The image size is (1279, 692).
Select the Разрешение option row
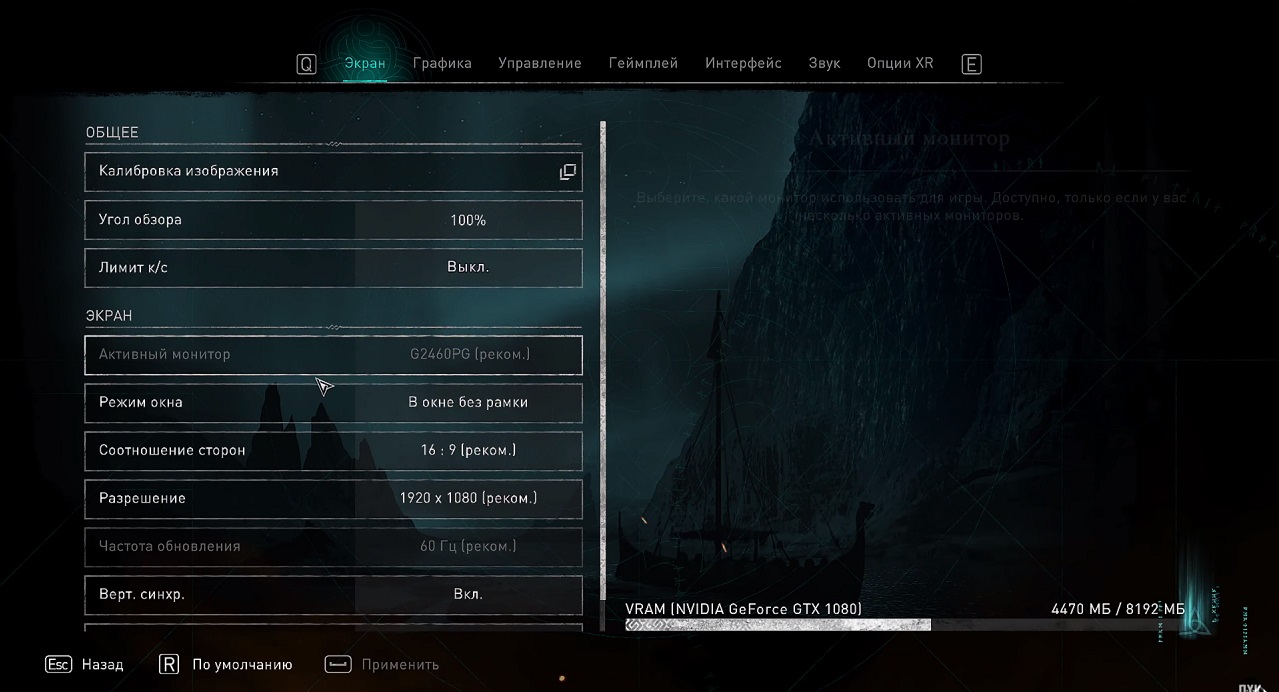point(333,499)
